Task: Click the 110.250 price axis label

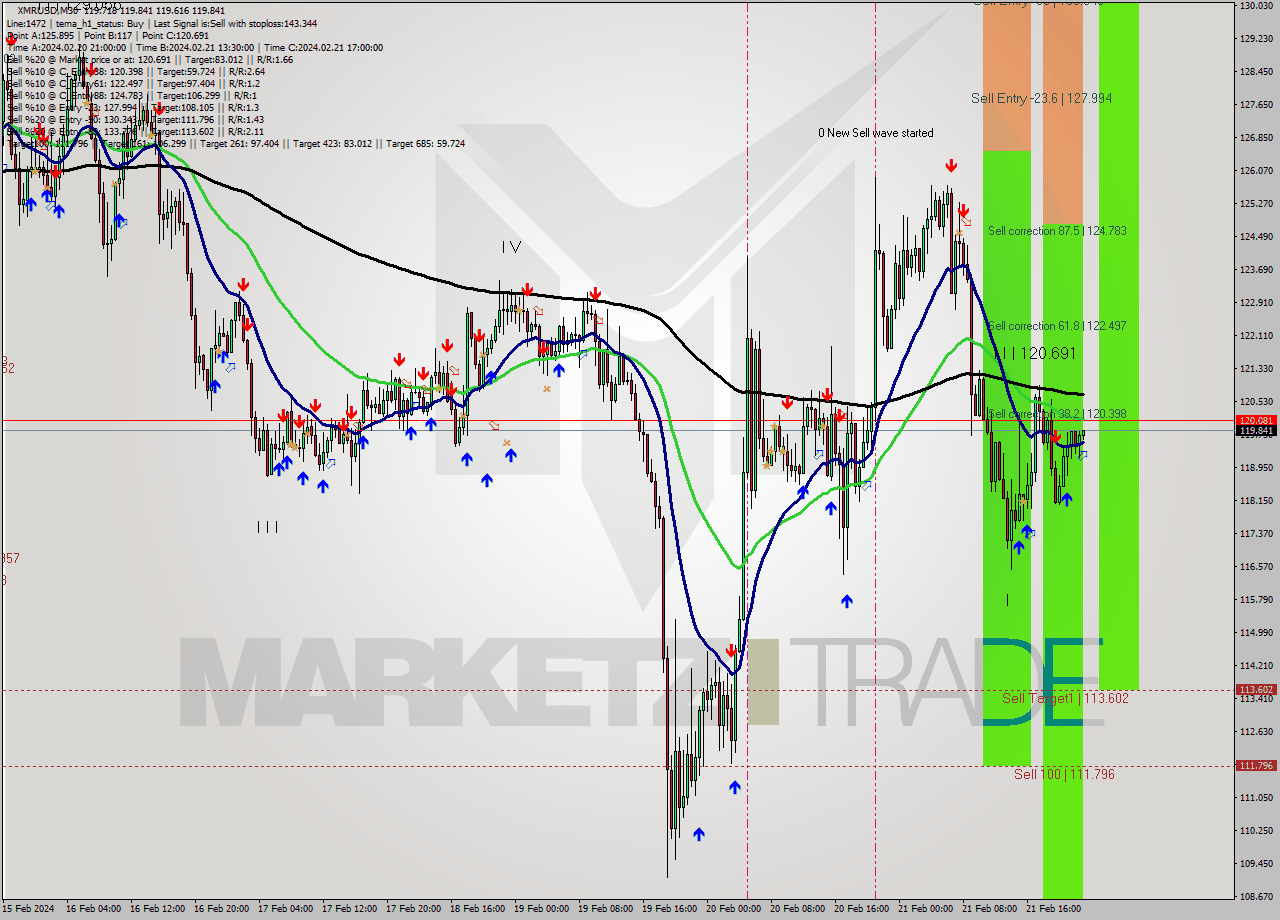Action: pyautogui.click(x=1255, y=830)
